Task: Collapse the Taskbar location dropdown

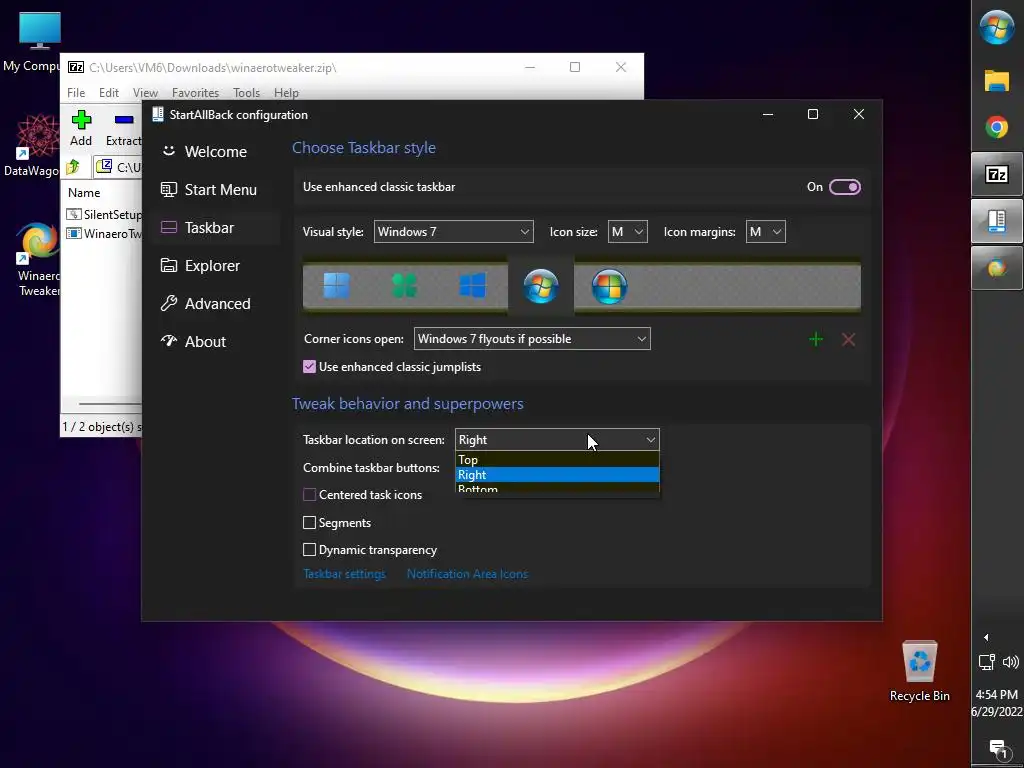Action: [557, 440]
